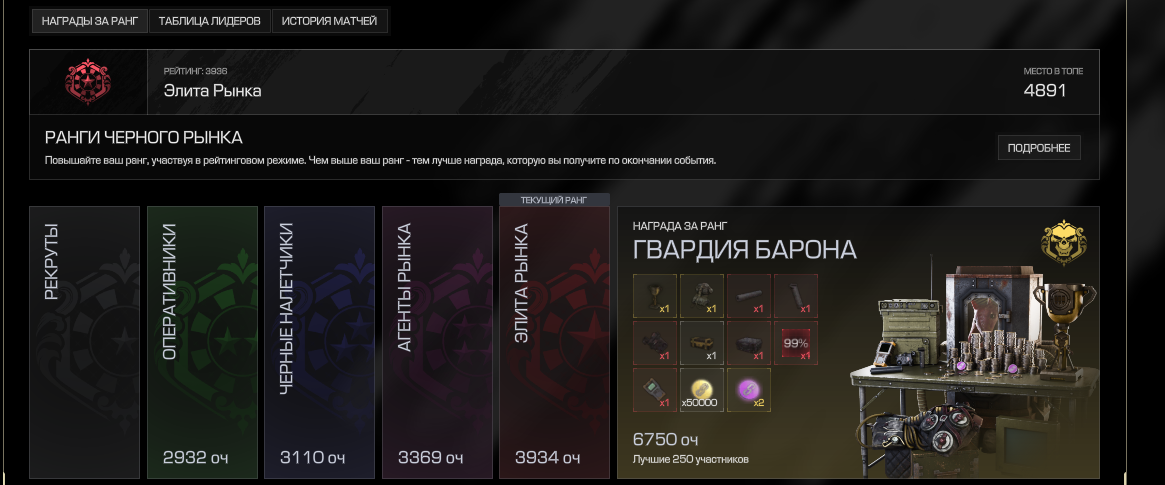1165x485 pixels.
Task: Select the green Оперативники rank card
Action: click(202, 342)
